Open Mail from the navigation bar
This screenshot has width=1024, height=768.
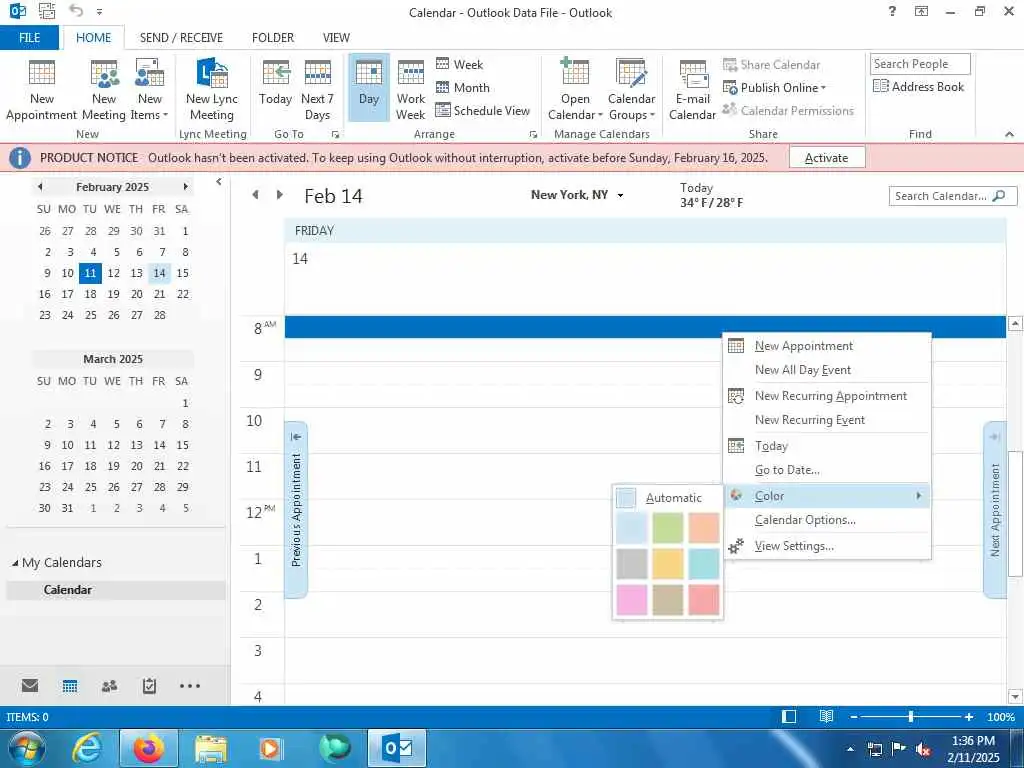click(30, 685)
